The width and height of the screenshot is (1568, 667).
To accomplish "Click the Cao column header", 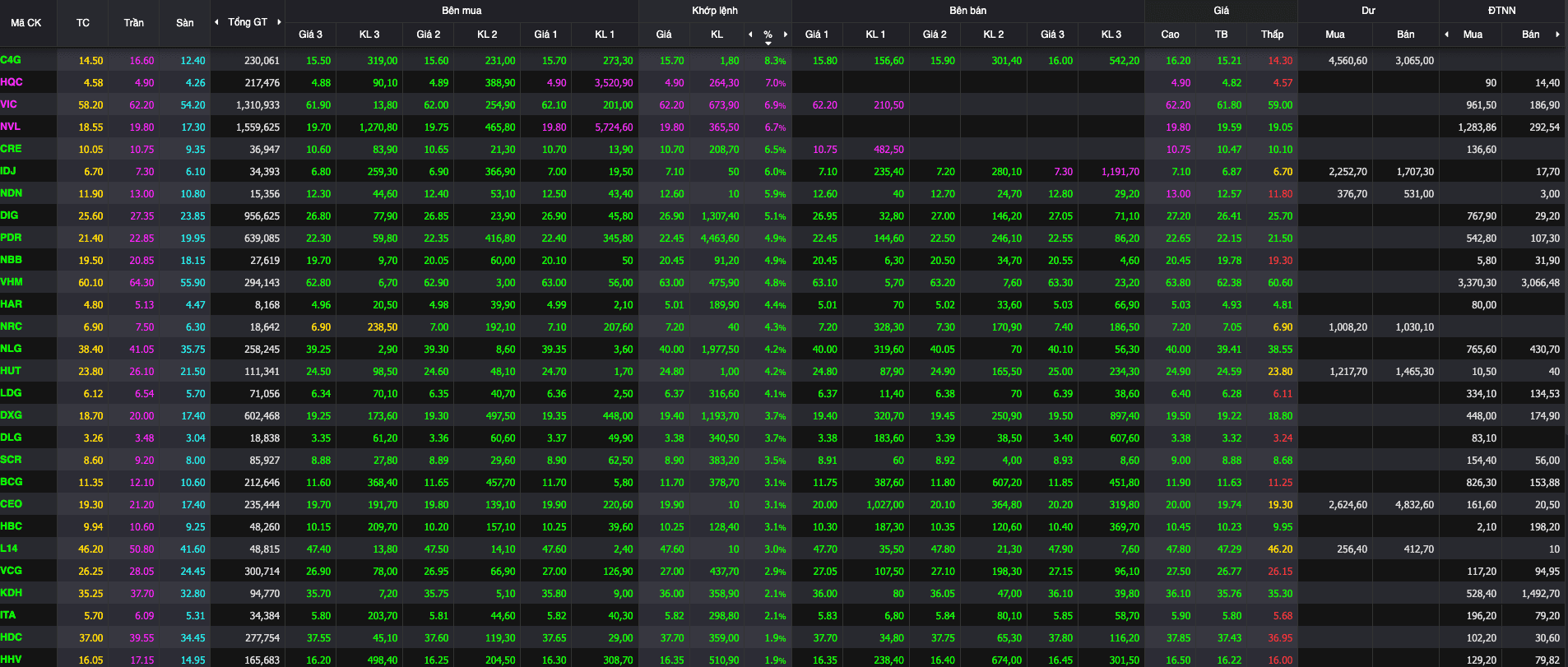I will click(1170, 35).
